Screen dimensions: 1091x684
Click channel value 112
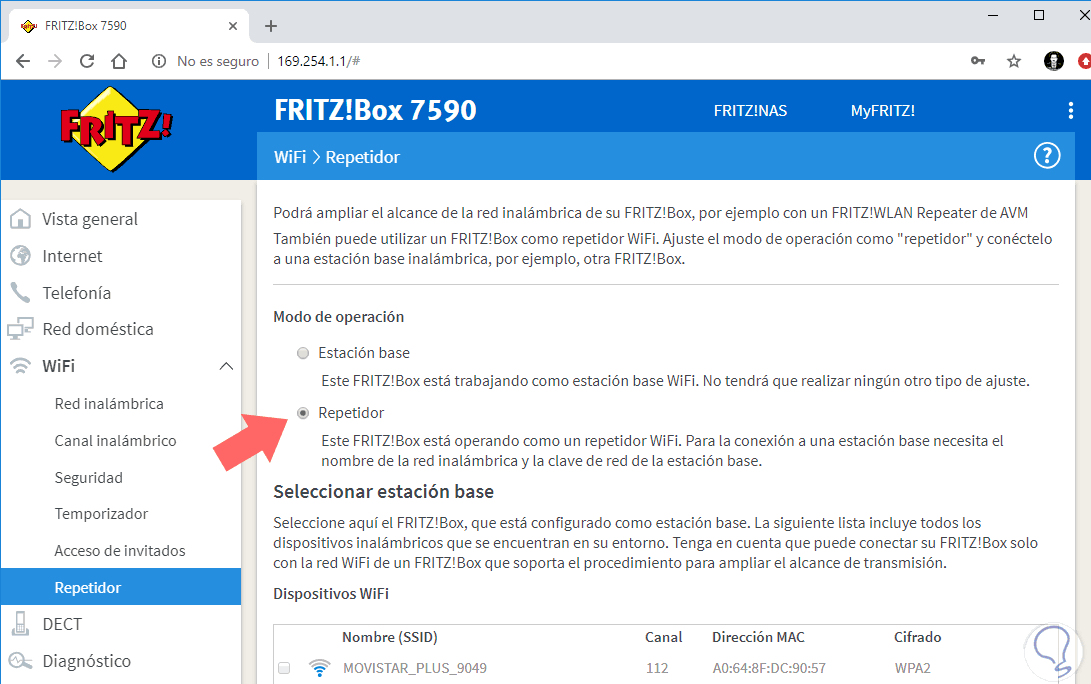coord(657,668)
